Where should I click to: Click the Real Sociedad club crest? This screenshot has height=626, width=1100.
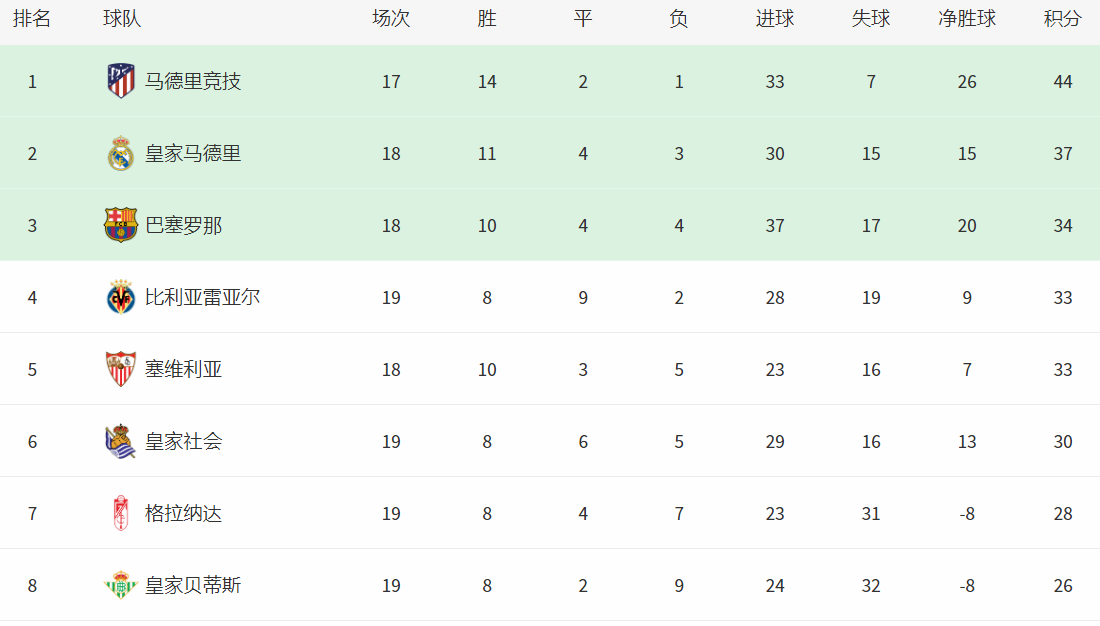pos(121,441)
